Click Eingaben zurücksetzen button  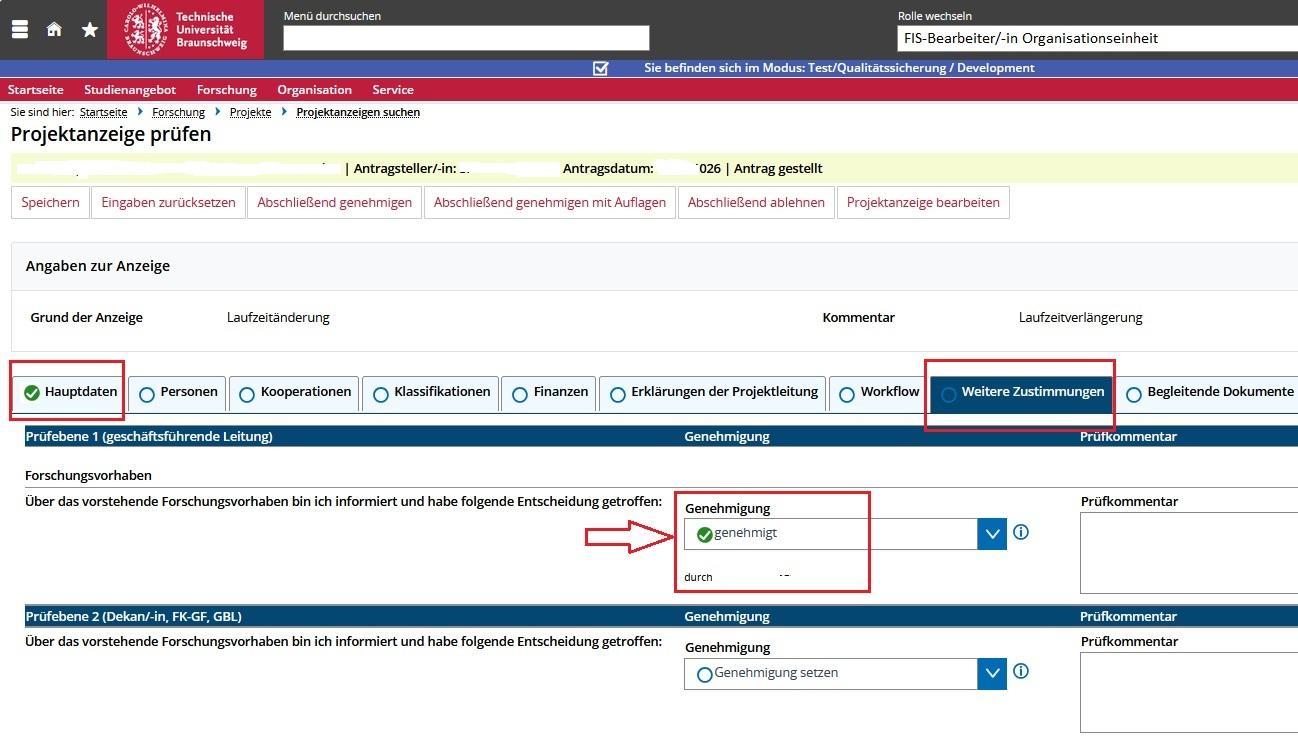[x=168, y=202]
